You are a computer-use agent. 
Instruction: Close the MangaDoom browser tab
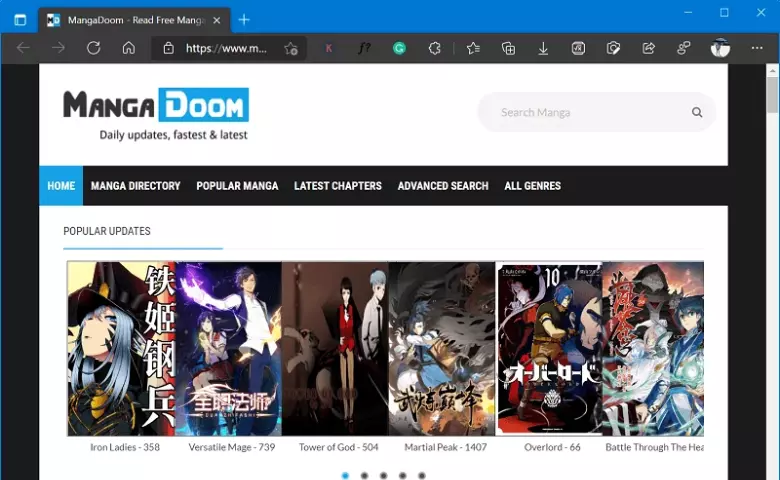[216, 20]
